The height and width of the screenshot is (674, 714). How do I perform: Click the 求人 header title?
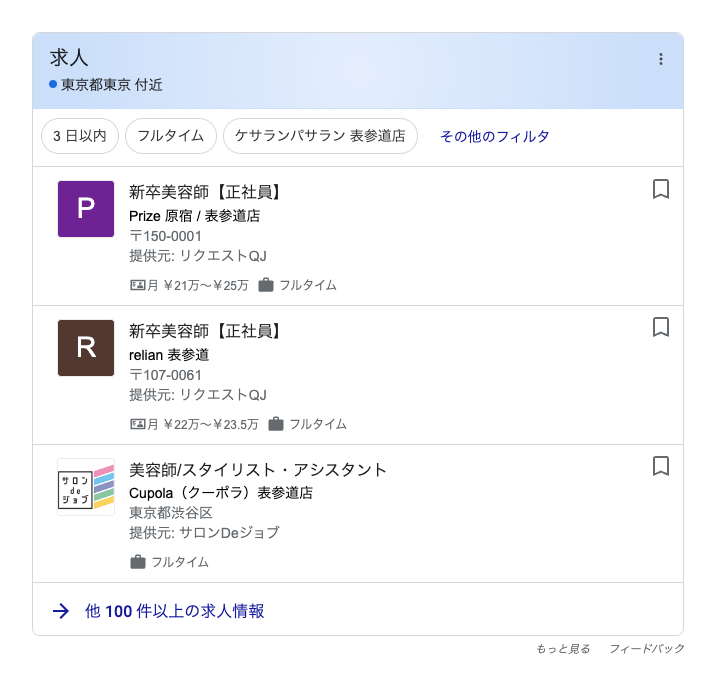coord(69,58)
